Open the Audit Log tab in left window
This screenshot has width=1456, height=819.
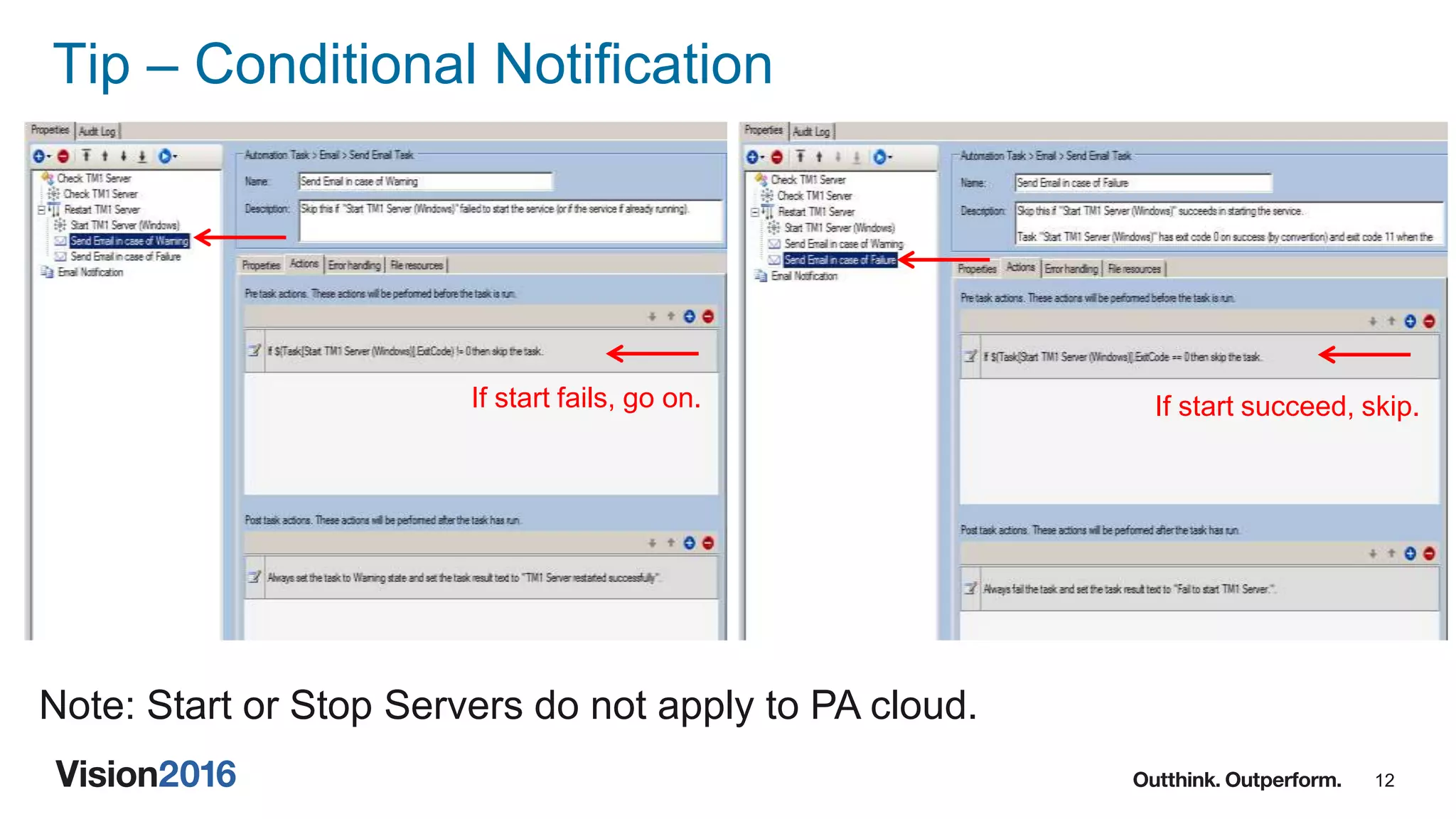pos(97,132)
